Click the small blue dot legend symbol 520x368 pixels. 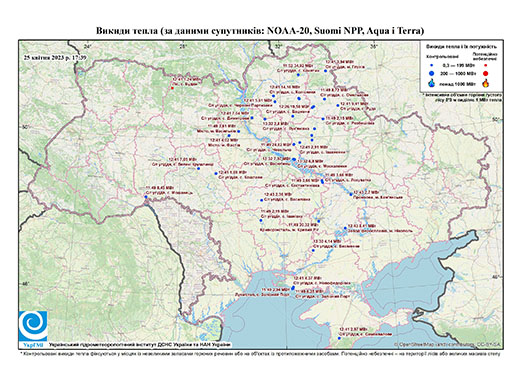click(x=432, y=66)
